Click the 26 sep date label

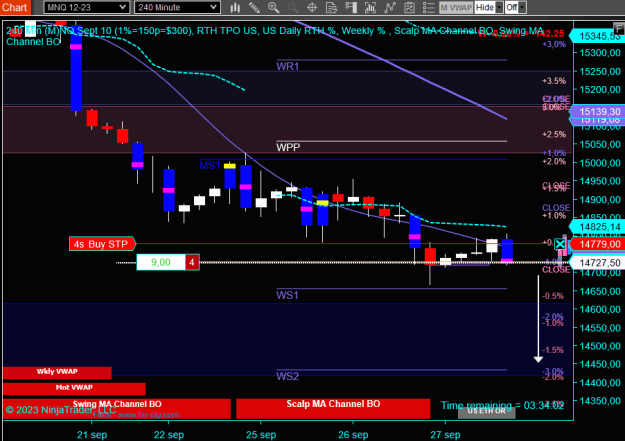[353, 435]
